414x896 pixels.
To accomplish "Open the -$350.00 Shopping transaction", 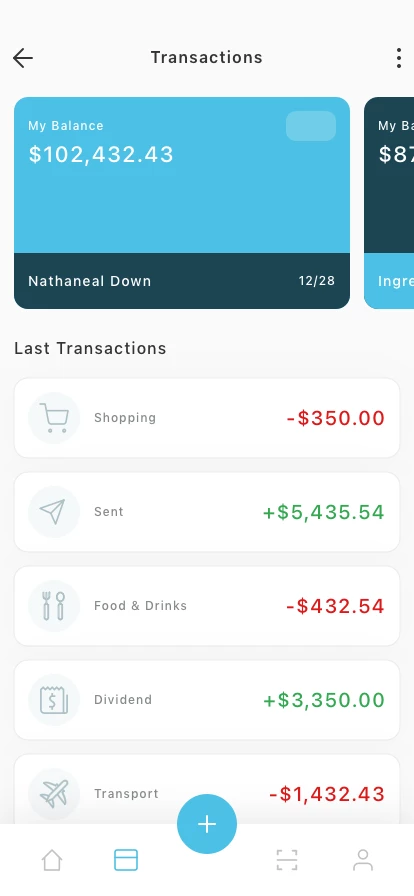I will [x=207, y=418].
